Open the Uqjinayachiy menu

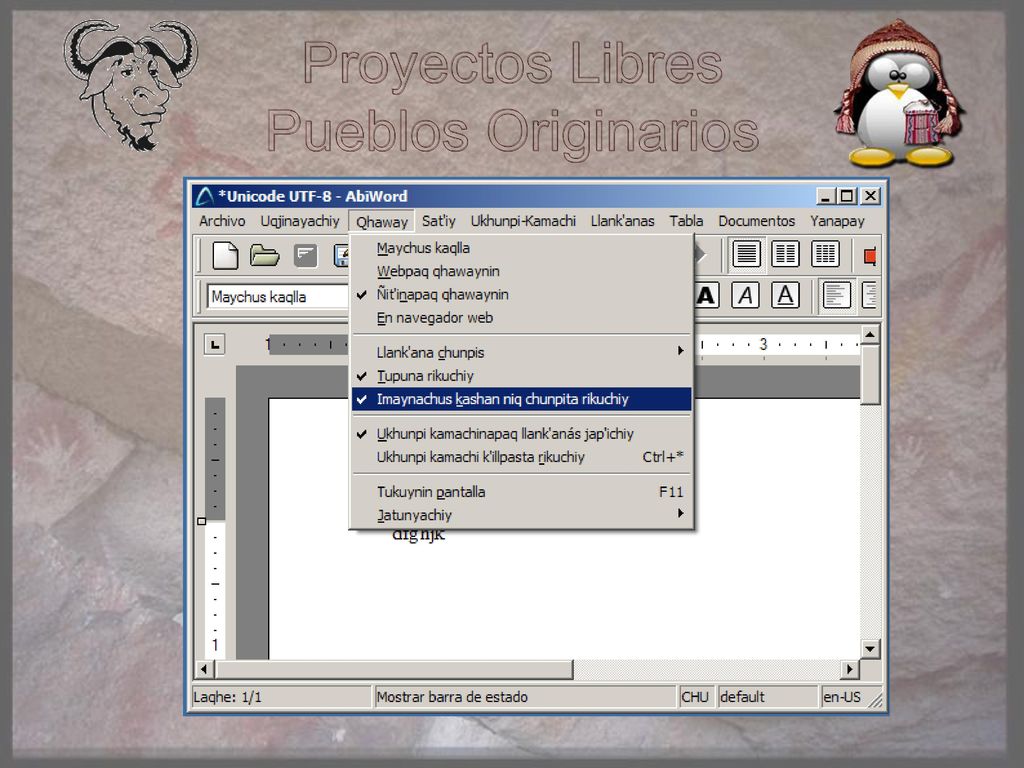coord(300,221)
